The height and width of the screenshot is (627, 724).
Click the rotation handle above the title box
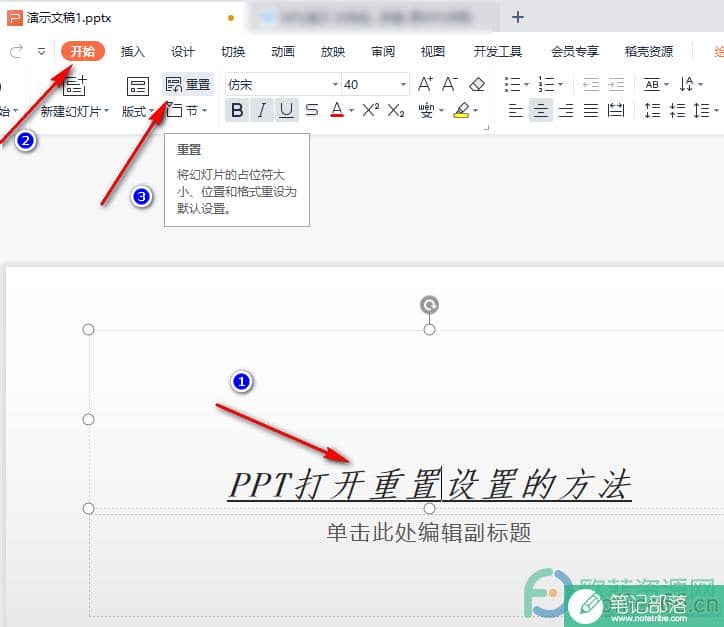(x=429, y=305)
